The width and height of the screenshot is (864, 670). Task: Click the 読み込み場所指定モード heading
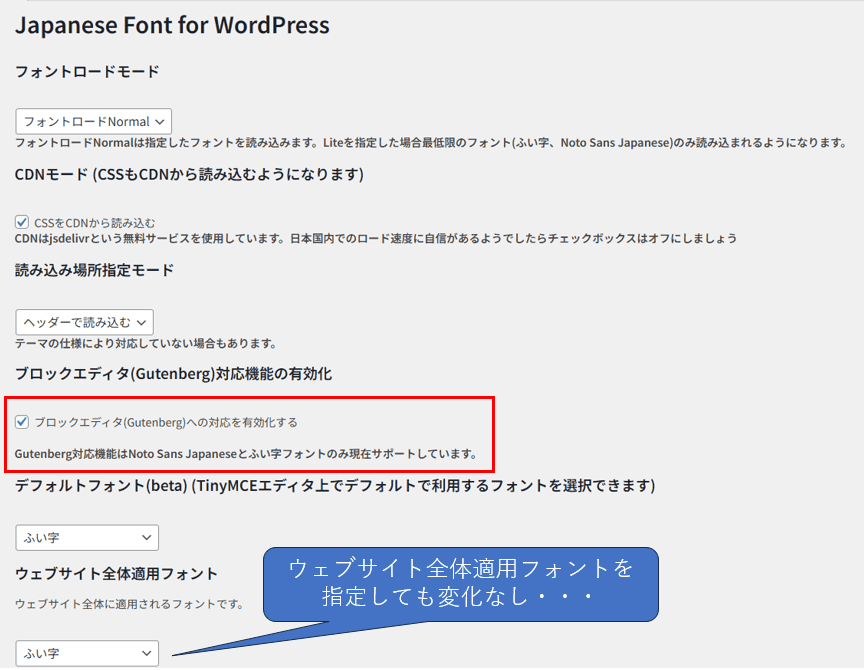[x=94, y=270]
